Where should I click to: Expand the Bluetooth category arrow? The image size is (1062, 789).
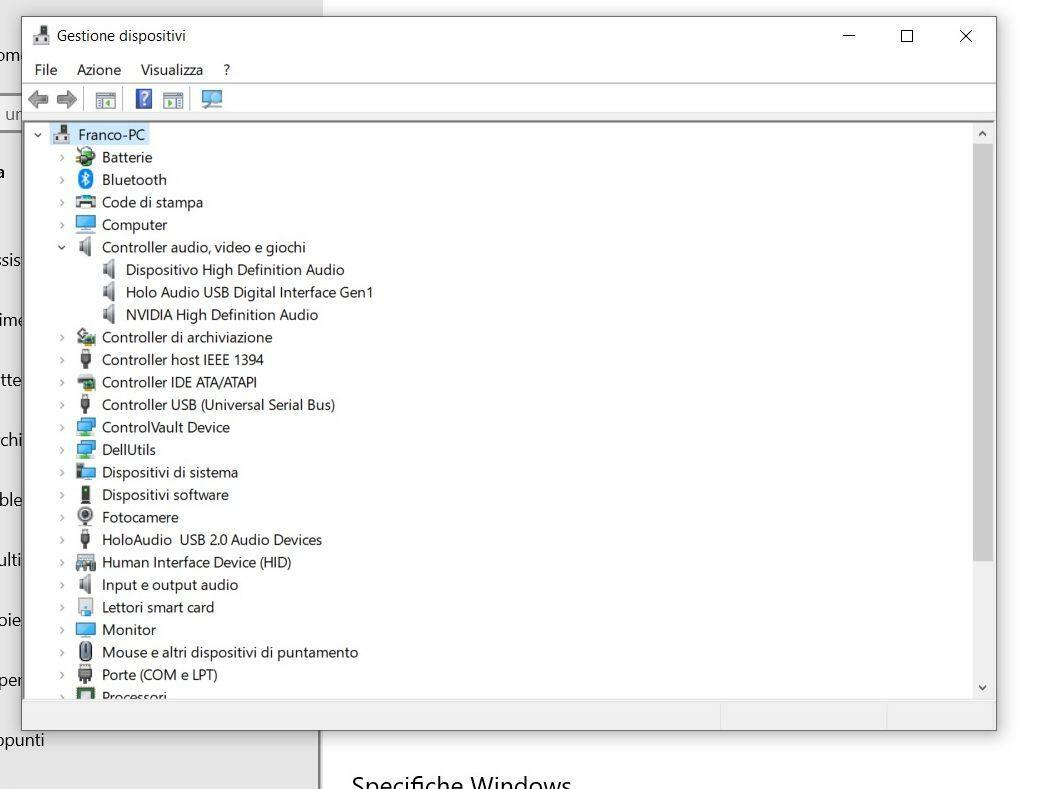(62, 179)
